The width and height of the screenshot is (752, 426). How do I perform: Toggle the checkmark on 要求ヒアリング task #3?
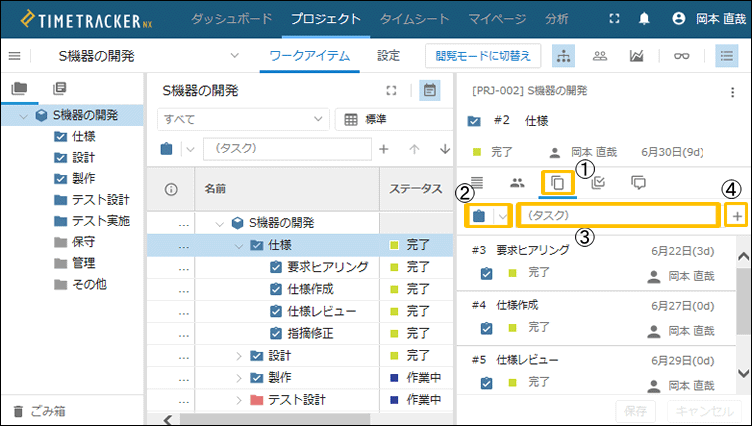tap(486, 273)
